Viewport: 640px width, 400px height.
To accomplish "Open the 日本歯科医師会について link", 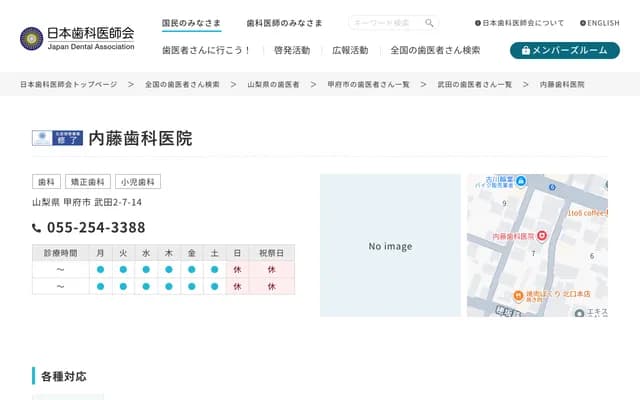I will pos(520,23).
